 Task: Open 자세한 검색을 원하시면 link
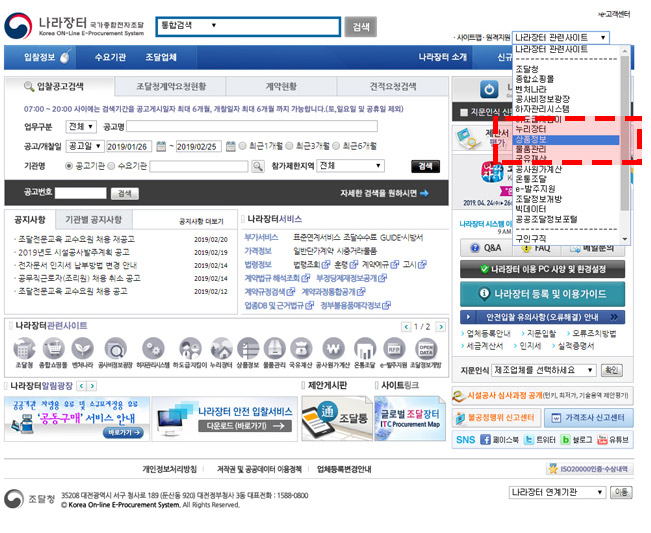(384, 193)
